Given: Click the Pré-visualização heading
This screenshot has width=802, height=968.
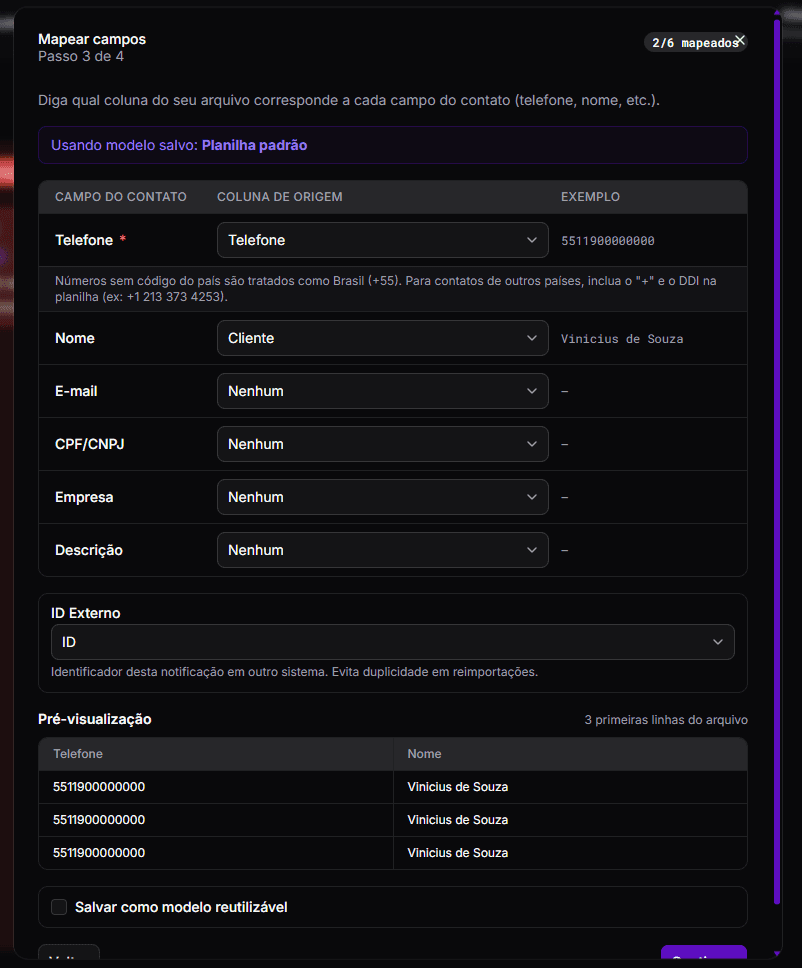Looking at the screenshot, I should tap(94, 719).
